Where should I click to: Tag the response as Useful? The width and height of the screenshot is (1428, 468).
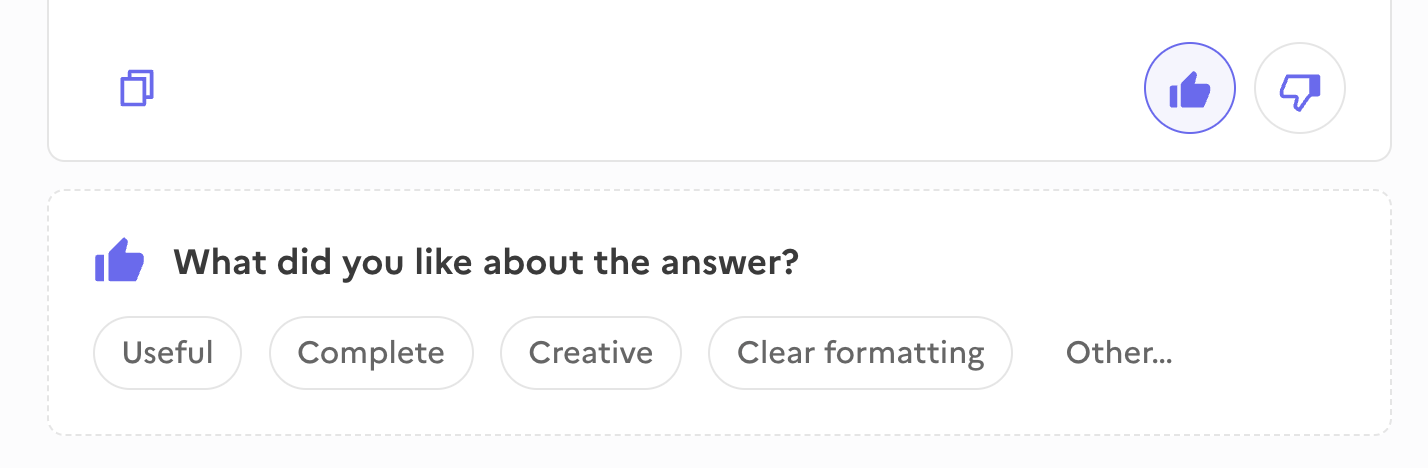(x=167, y=353)
